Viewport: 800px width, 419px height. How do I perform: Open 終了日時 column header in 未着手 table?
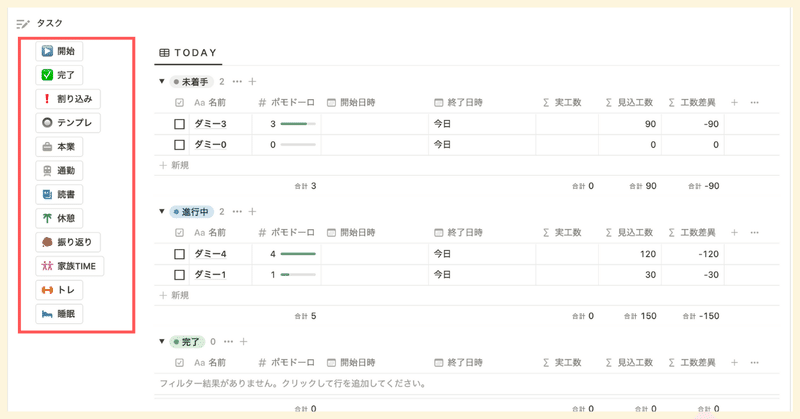click(458, 103)
